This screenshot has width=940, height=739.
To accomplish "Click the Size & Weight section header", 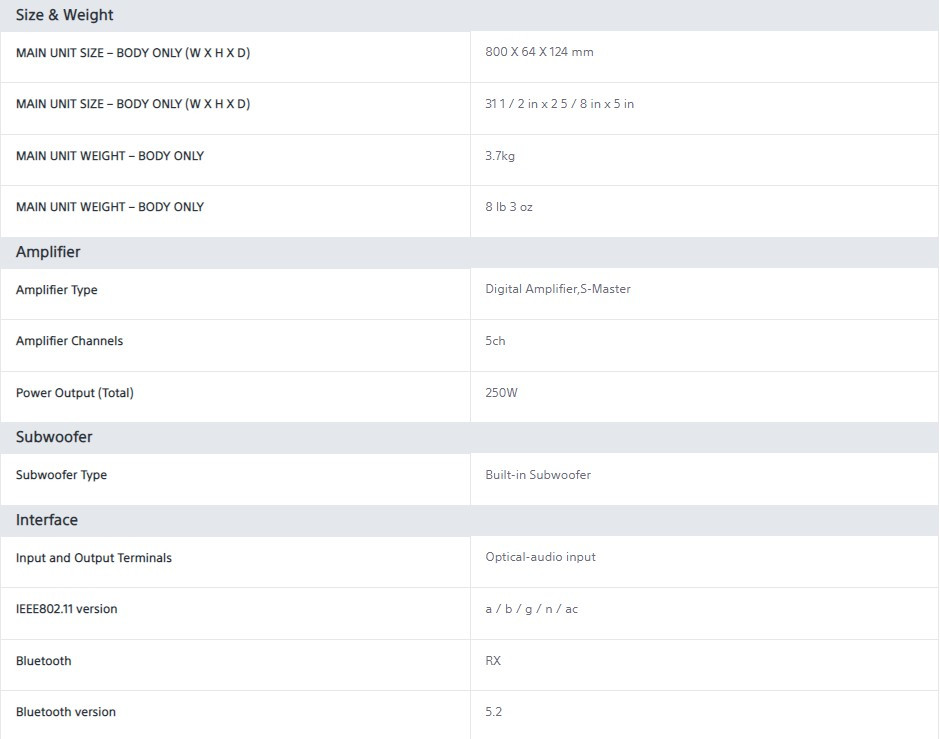I will (x=65, y=15).
